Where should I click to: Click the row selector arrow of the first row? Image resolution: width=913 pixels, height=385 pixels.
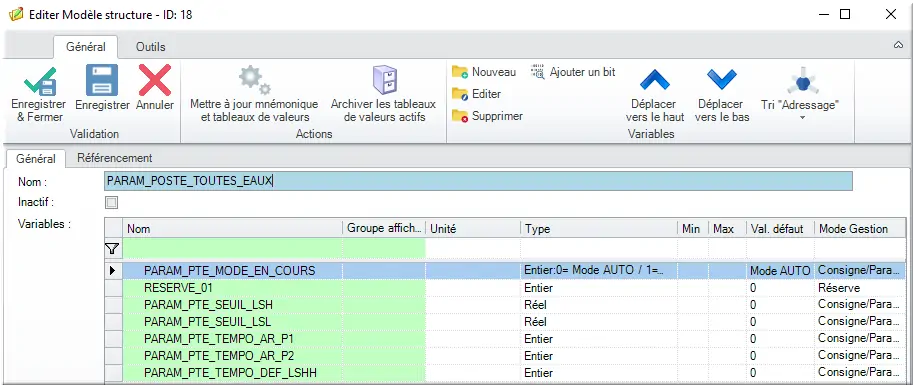(113, 270)
